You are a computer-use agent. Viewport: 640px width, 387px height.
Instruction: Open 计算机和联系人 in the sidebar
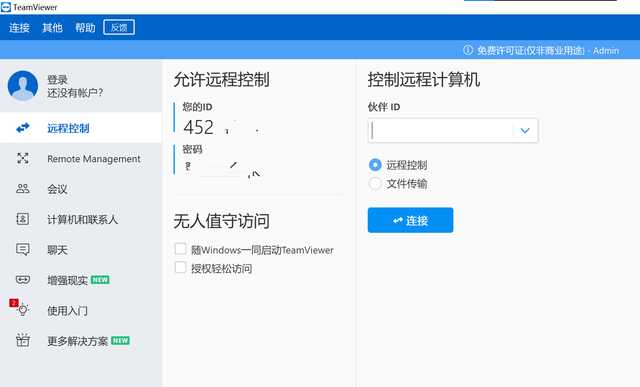(81, 219)
